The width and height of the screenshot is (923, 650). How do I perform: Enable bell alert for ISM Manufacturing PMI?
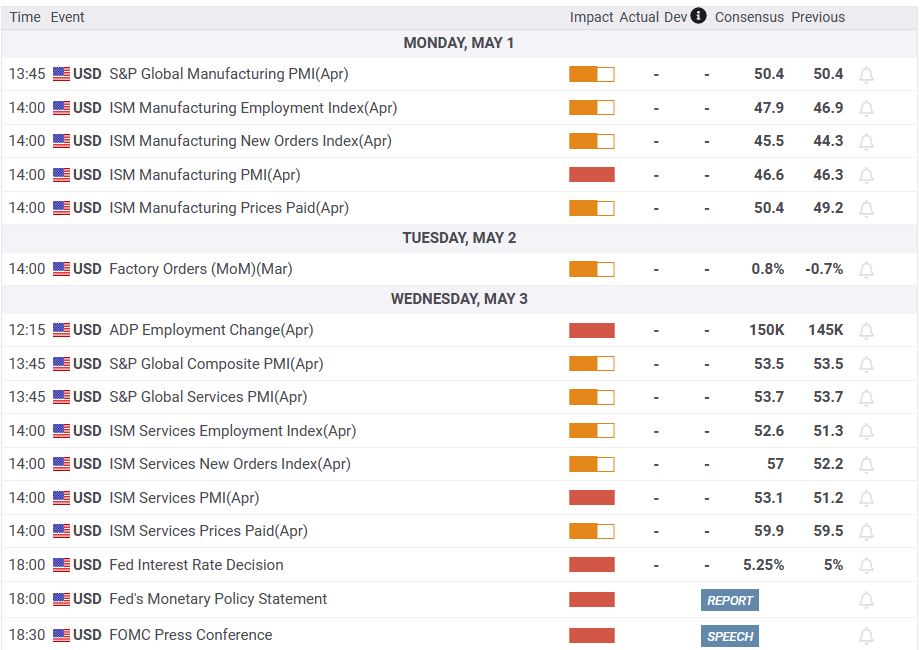866,175
